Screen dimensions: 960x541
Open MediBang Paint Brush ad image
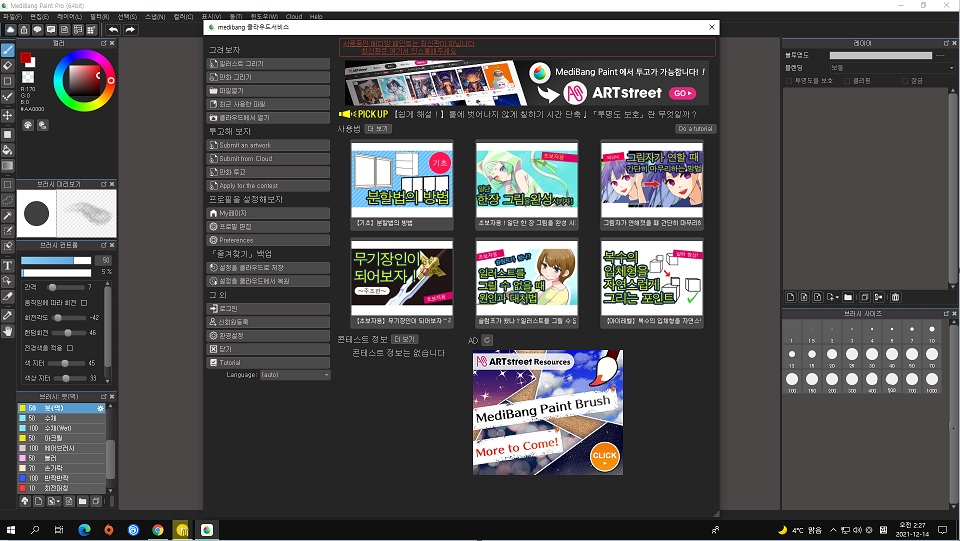(547, 412)
